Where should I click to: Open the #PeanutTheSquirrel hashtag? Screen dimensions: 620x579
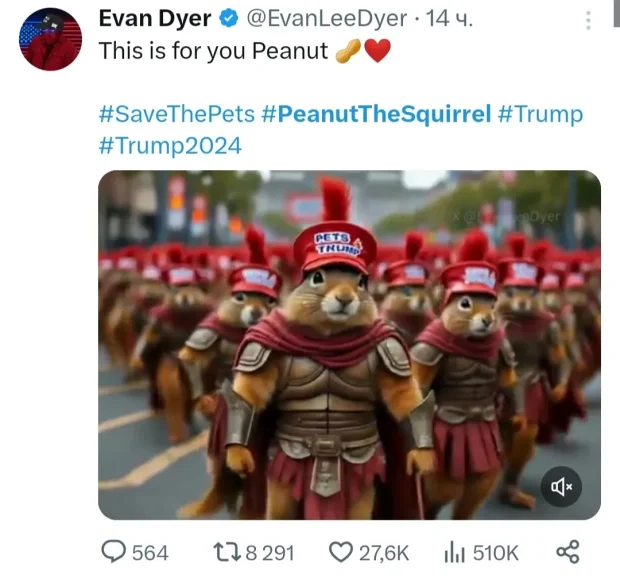pyautogui.click(x=376, y=114)
